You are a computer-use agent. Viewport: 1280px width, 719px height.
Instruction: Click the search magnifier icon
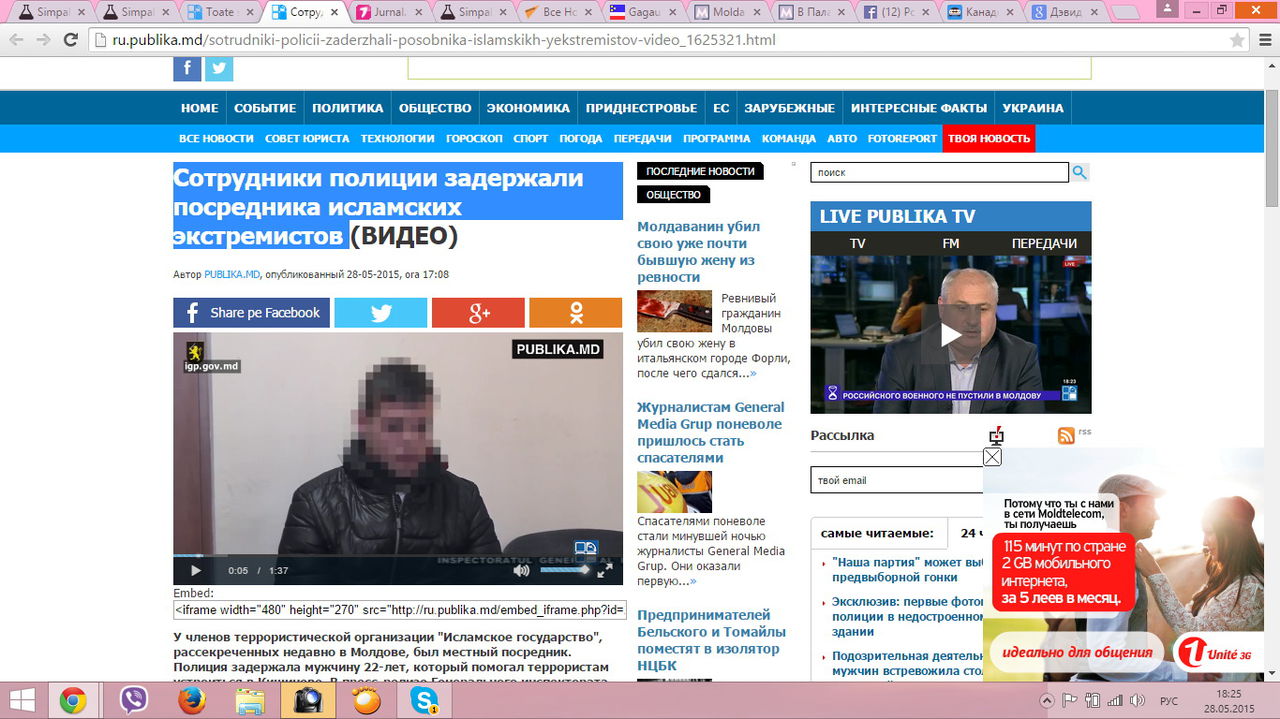[x=1080, y=172]
